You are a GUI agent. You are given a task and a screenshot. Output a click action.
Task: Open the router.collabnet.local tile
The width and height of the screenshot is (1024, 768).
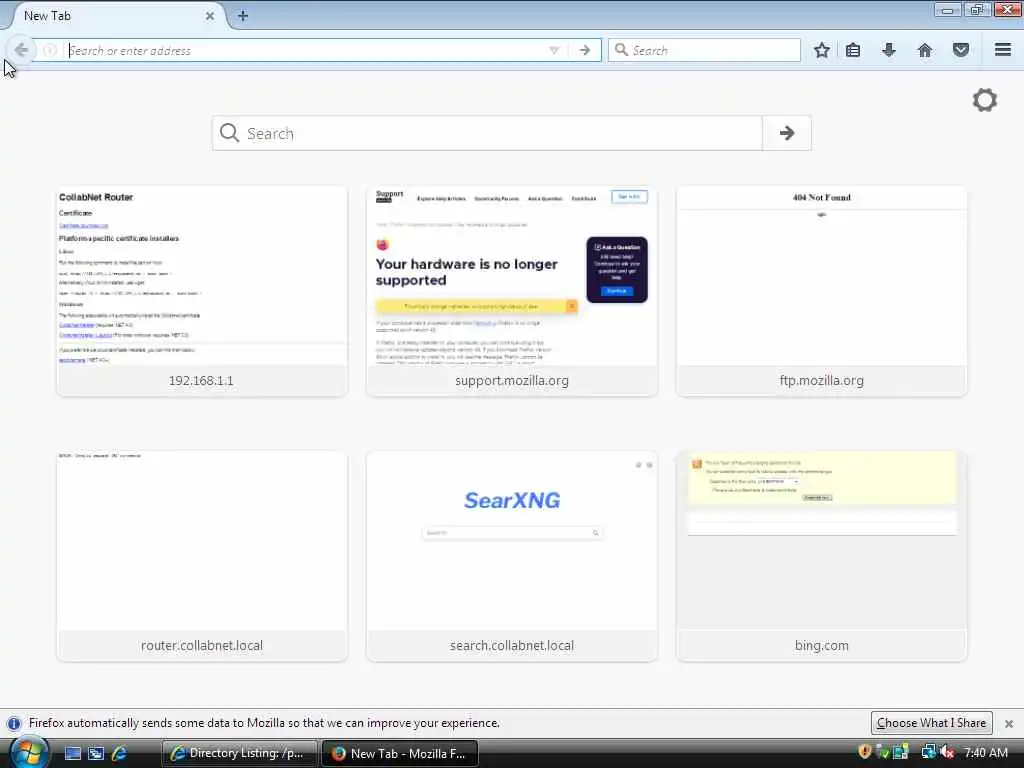[202, 556]
